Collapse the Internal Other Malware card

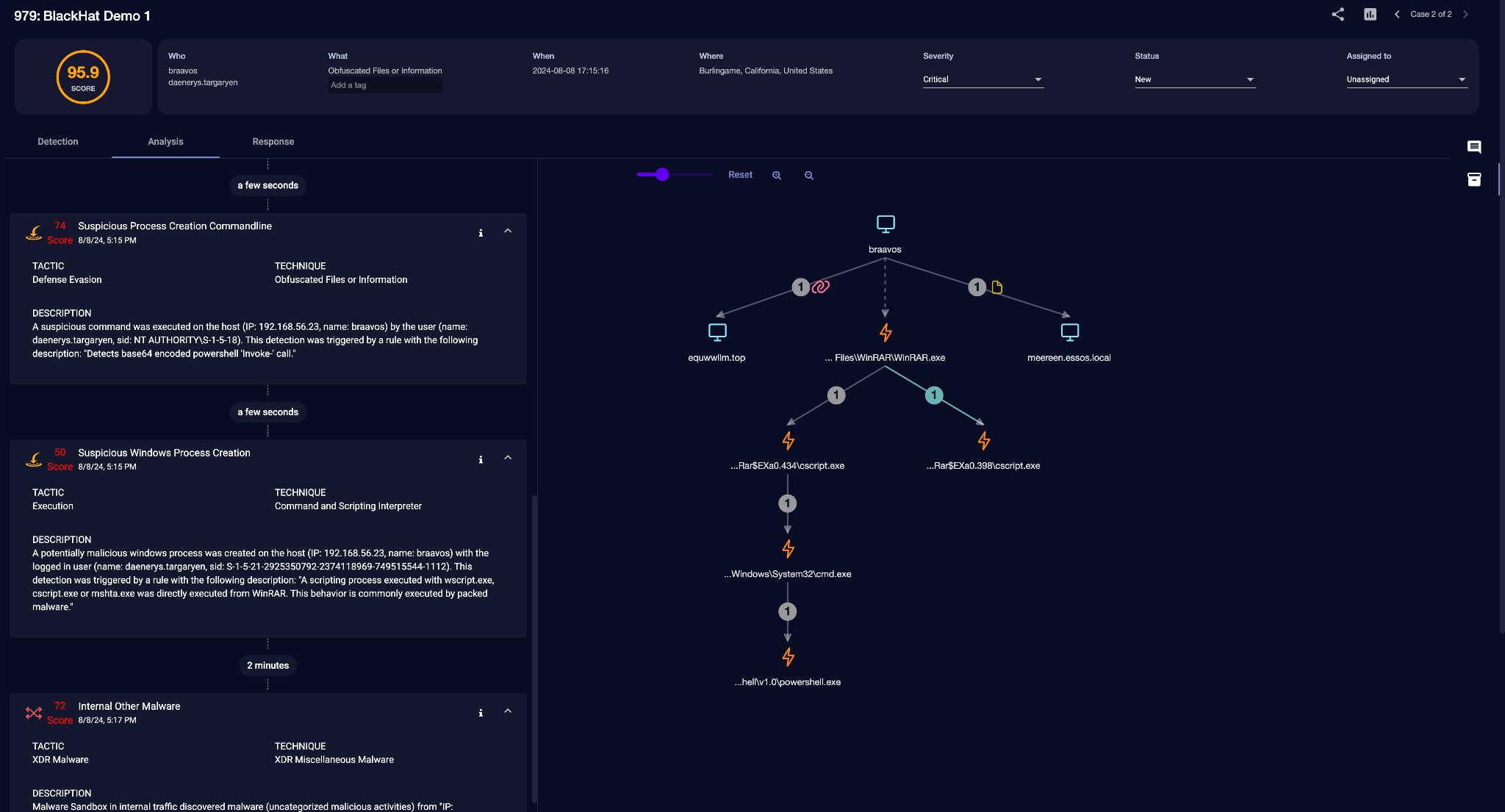(x=508, y=711)
